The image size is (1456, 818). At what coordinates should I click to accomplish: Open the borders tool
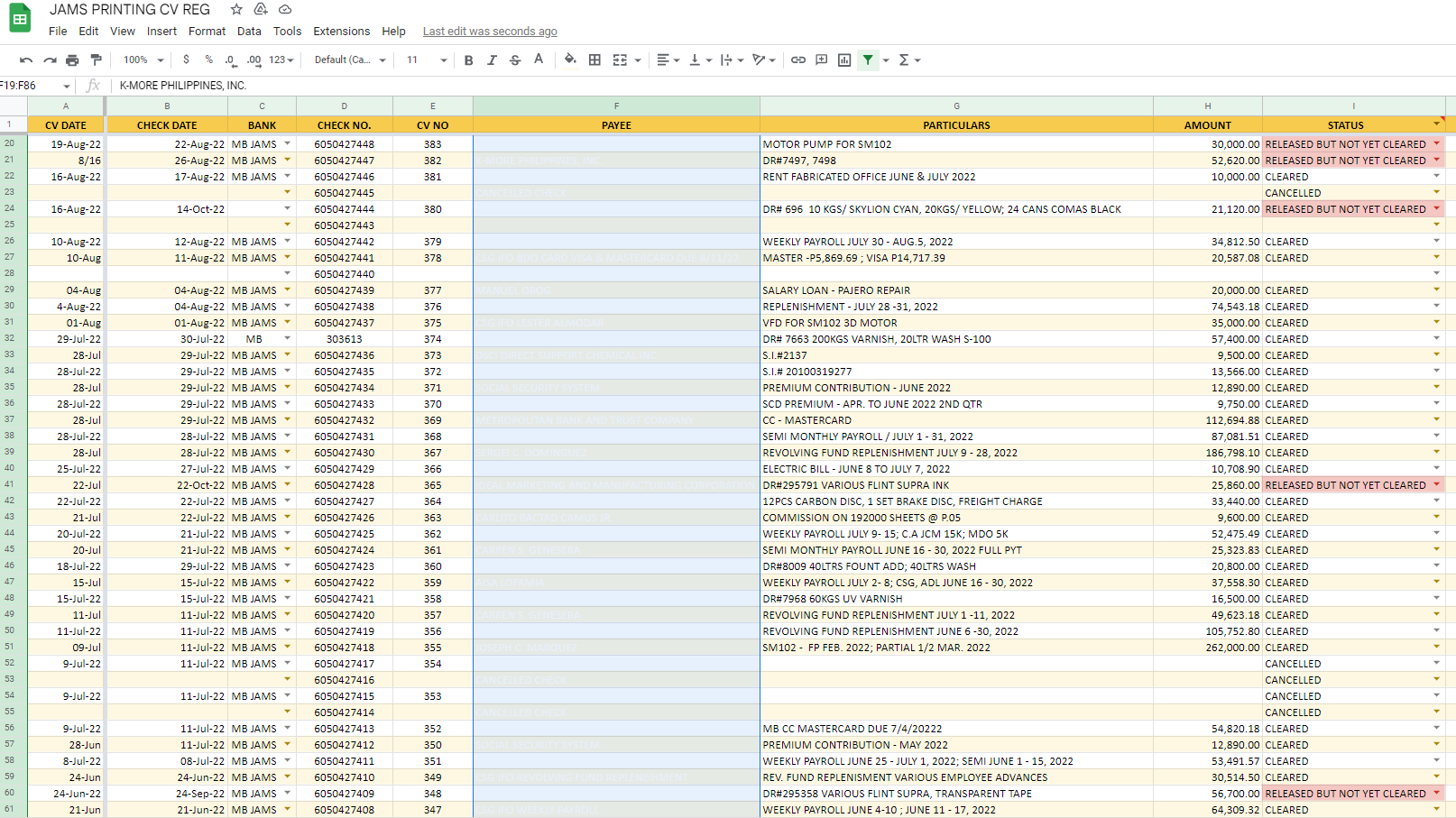tap(594, 60)
